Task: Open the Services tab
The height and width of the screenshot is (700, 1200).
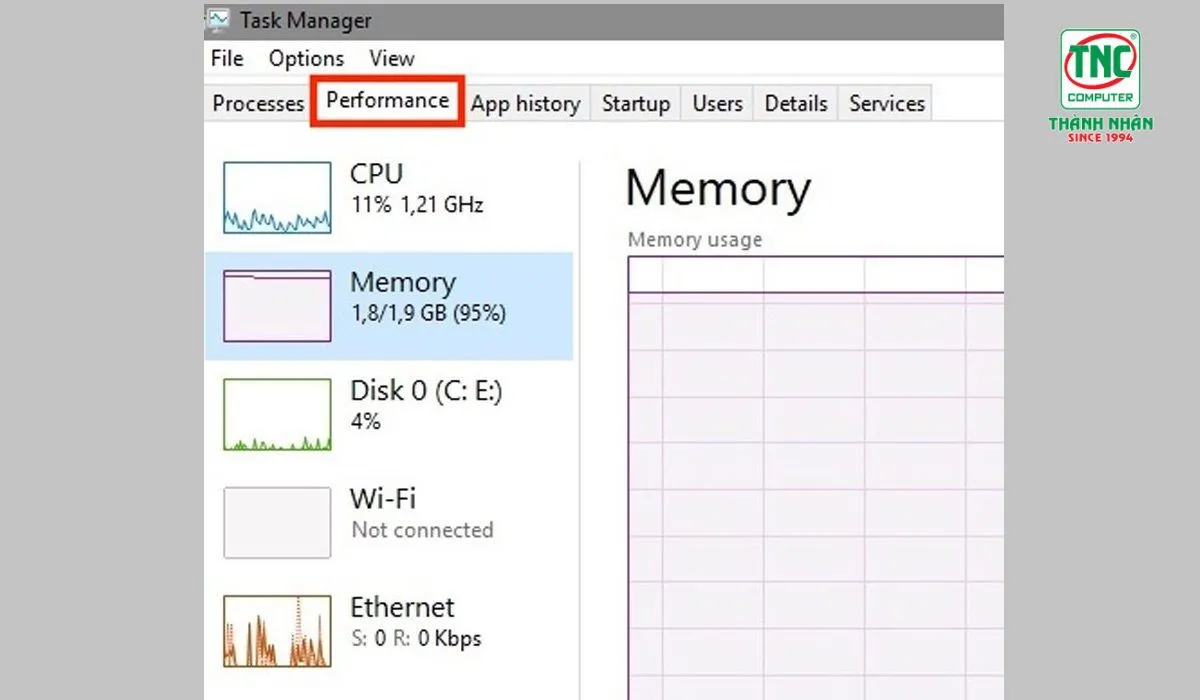Action: pos(887,104)
